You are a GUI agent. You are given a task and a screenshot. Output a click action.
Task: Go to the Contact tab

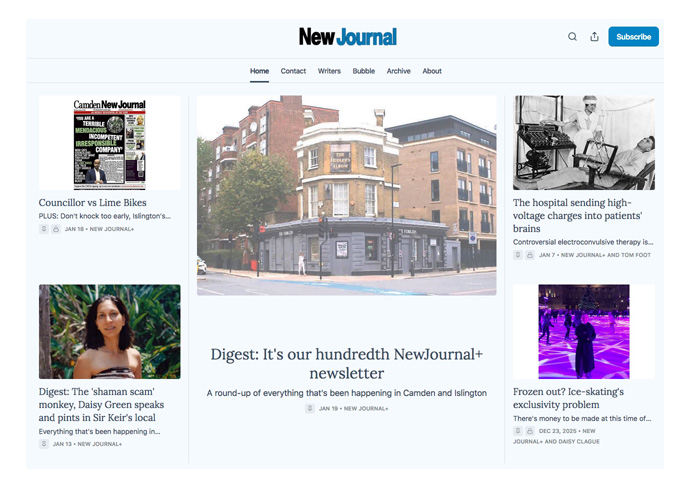[293, 71]
